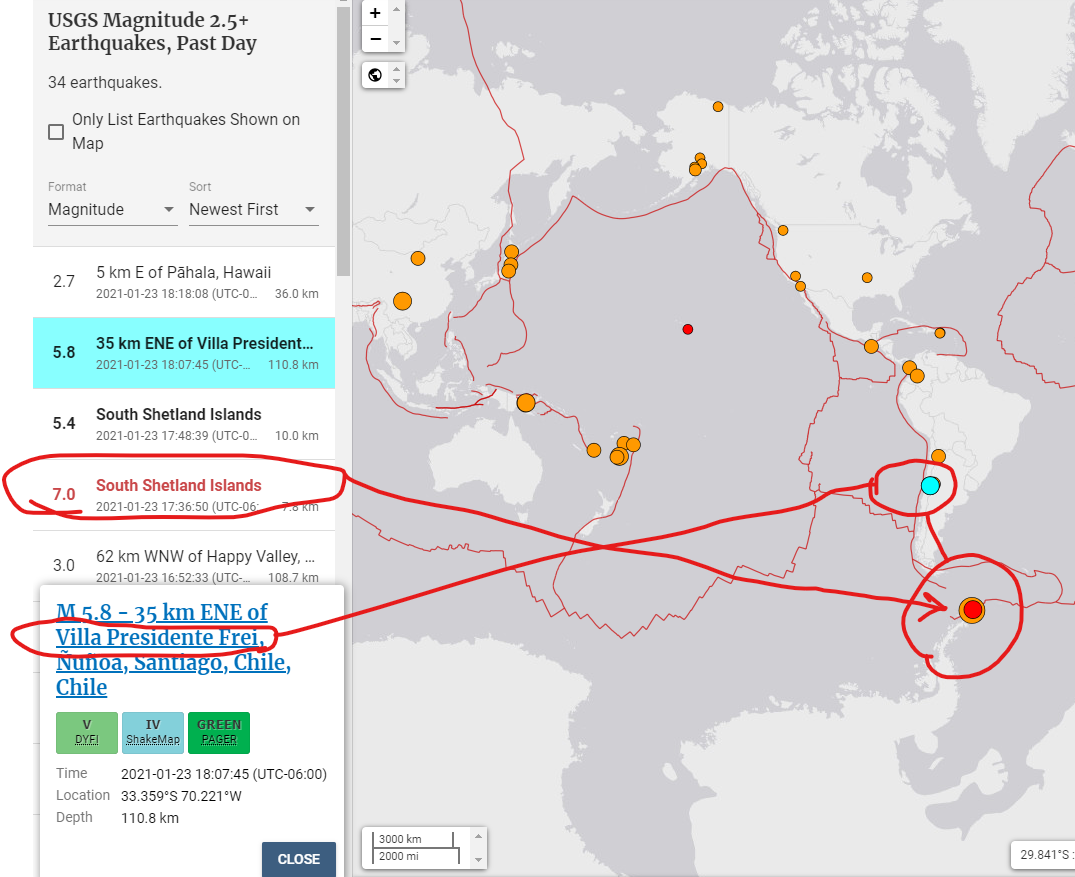Click the orange marker in British Columbia
Image resolution: width=1075 pixels, height=877 pixels.
coord(783,230)
